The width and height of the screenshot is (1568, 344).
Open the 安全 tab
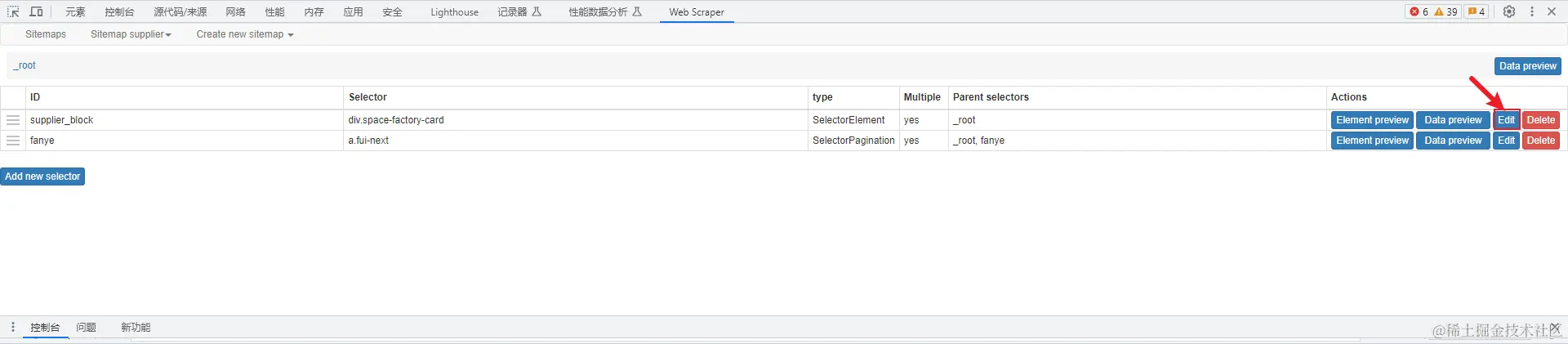pyautogui.click(x=393, y=12)
